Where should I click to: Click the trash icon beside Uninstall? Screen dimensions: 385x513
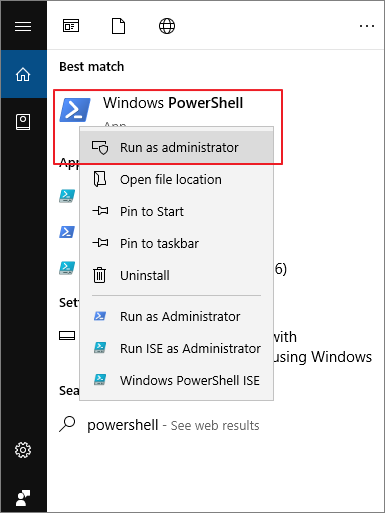99,275
